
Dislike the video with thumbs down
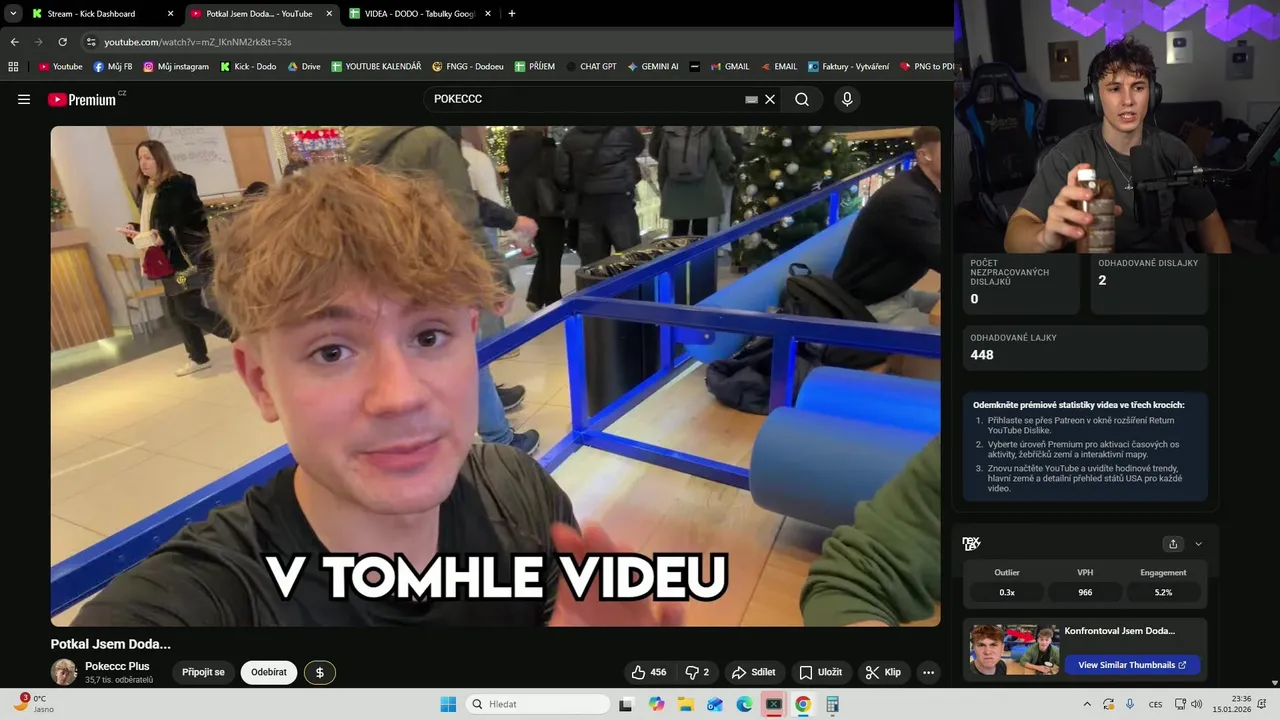tap(697, 672)
